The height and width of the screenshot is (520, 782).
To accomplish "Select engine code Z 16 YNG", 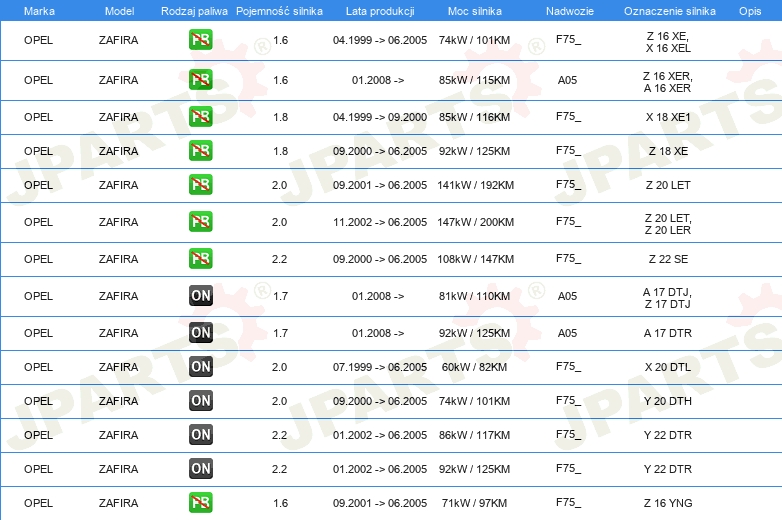I will click(x=668, y=503).
